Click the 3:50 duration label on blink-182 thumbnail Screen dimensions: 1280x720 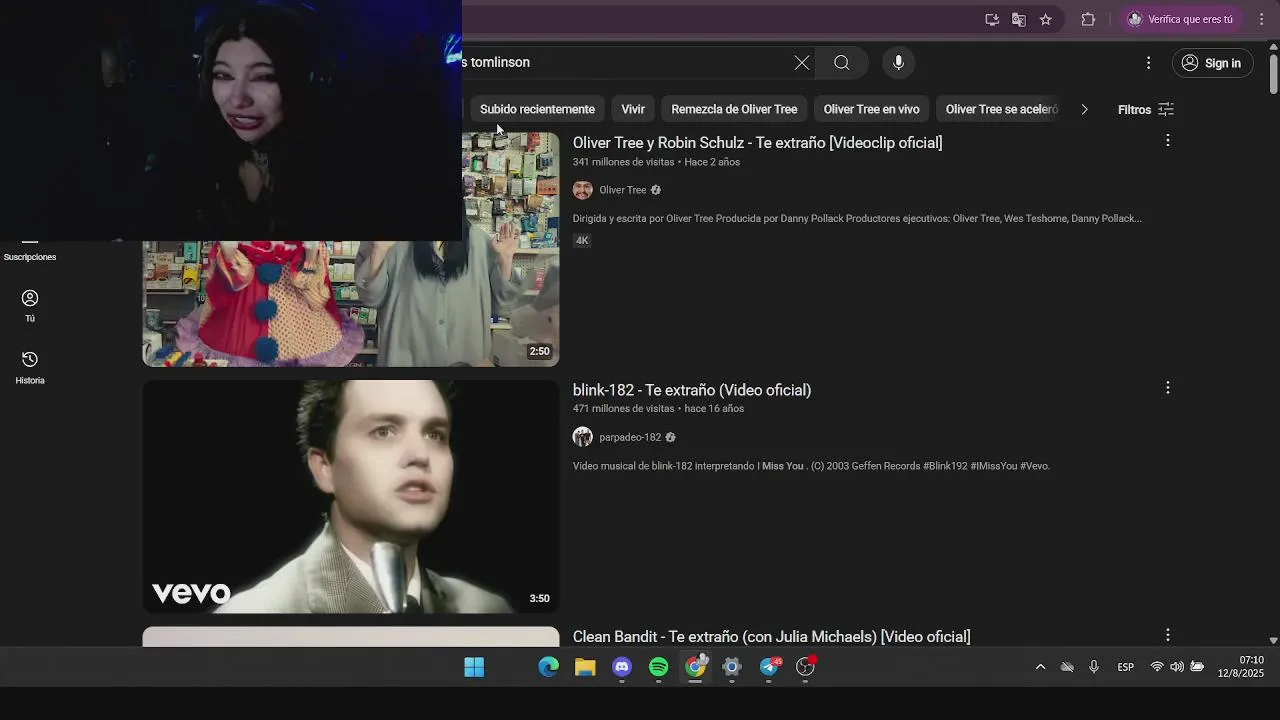coord(539,599)
